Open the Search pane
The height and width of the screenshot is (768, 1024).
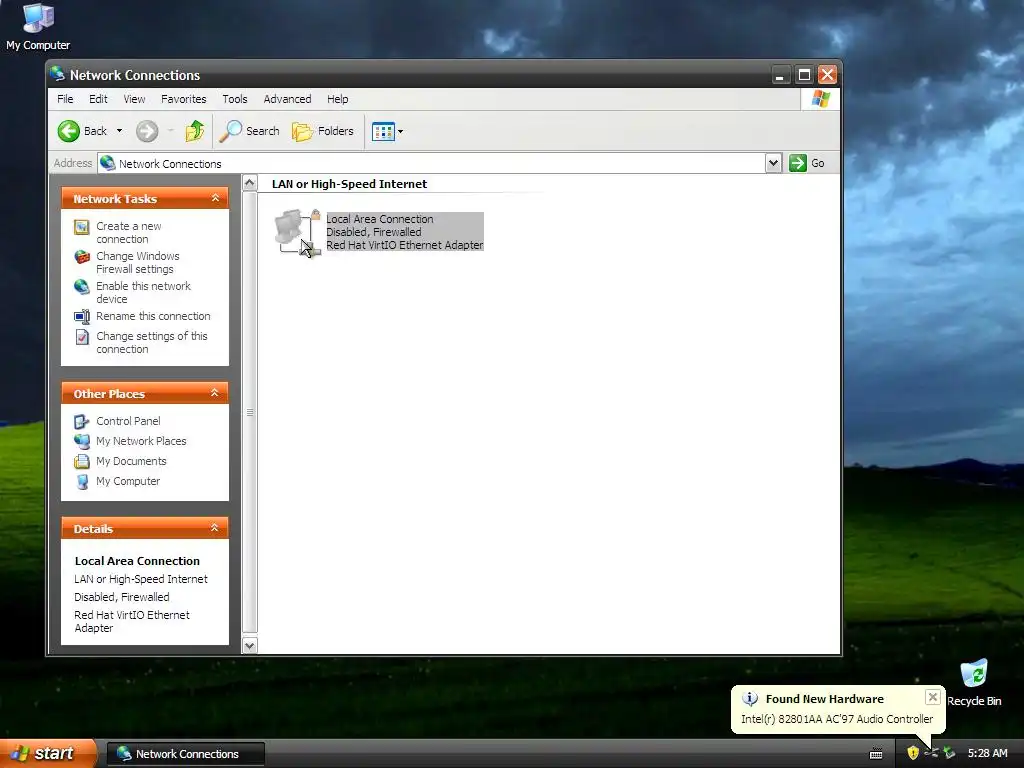point(249,131)
